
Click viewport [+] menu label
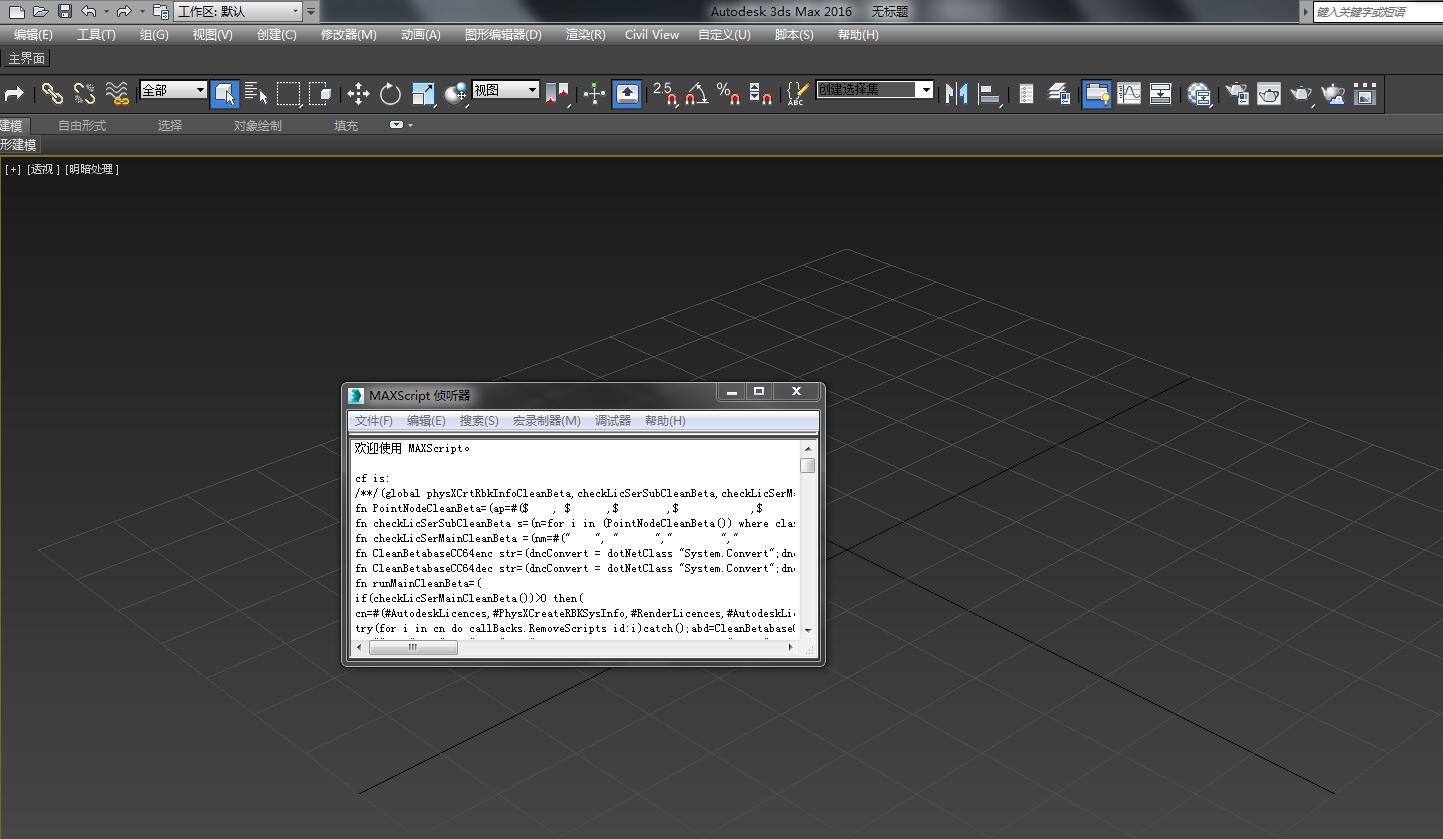tap(13, 169)
